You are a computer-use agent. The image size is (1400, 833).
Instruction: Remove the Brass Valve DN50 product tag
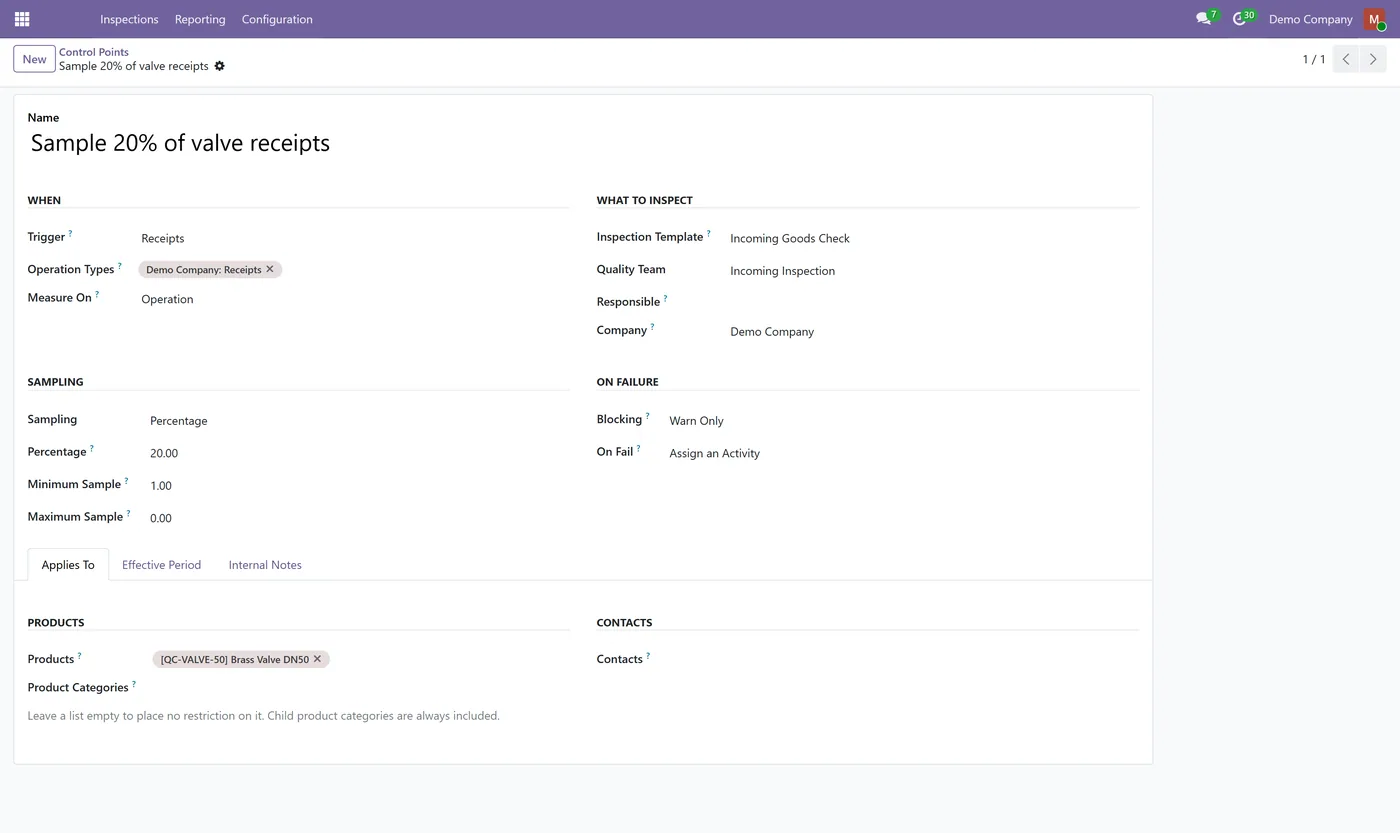coord(317,659)
